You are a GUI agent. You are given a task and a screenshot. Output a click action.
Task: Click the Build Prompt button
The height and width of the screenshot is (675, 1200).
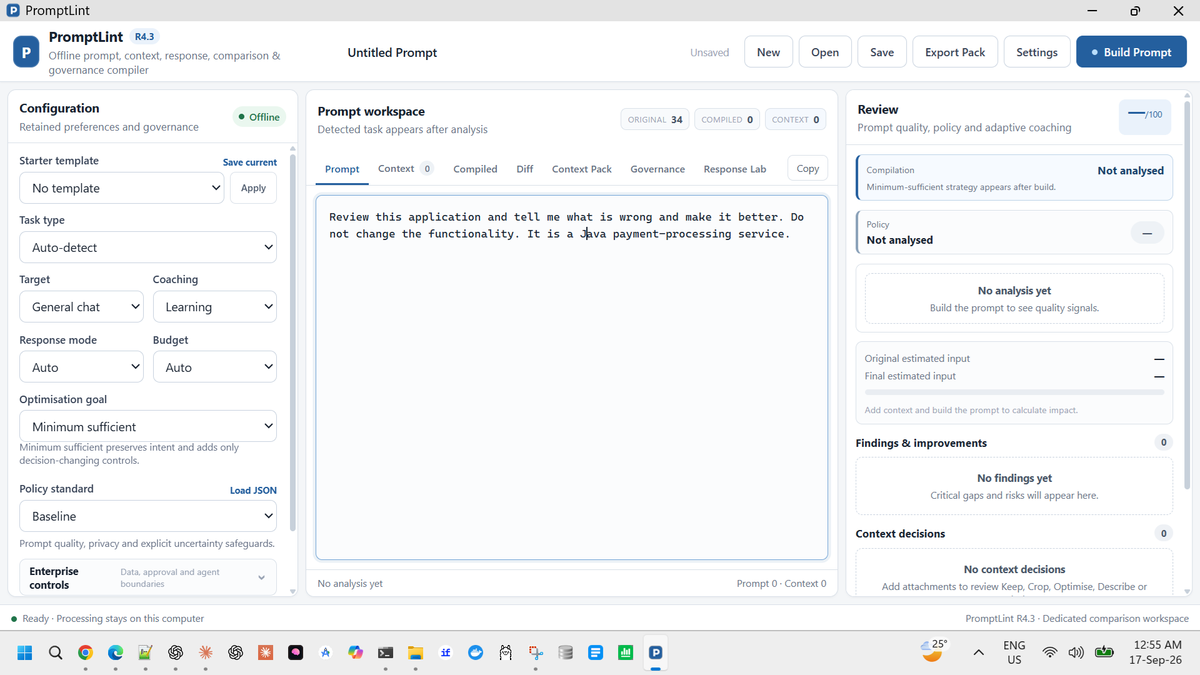1131,52
